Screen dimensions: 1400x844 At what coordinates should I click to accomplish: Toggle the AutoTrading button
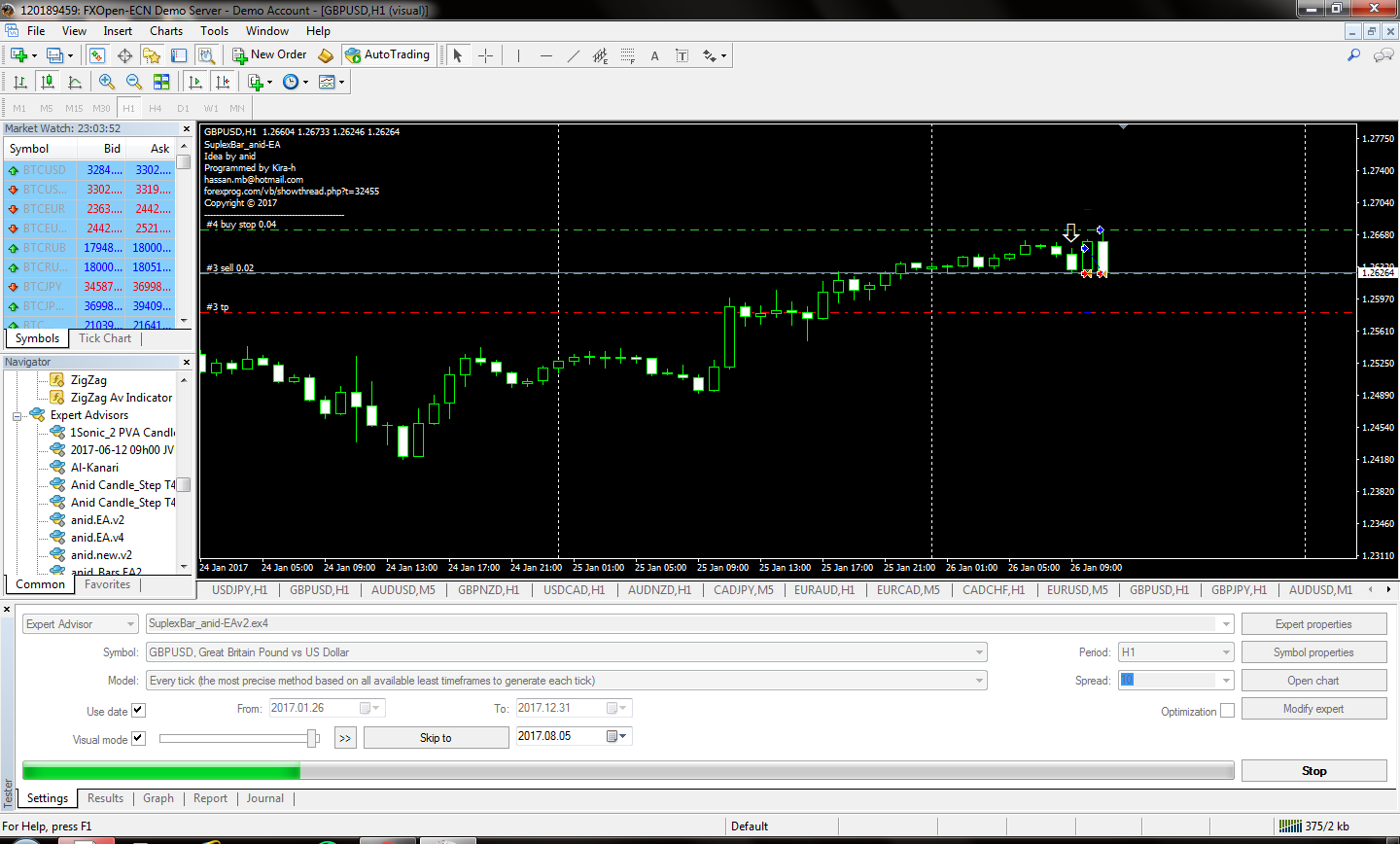click(x=387, y=55)
